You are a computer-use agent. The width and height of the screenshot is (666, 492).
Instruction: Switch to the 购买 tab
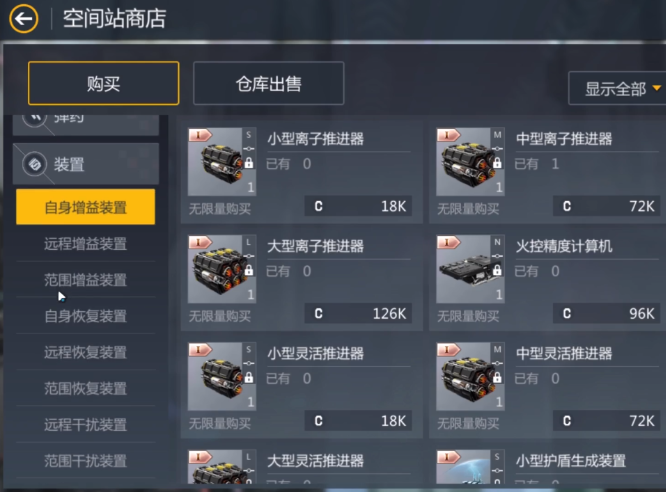(104, 83)
